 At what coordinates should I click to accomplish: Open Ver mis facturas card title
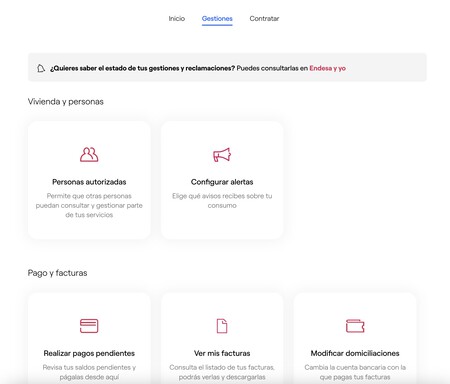click(222, 353)
